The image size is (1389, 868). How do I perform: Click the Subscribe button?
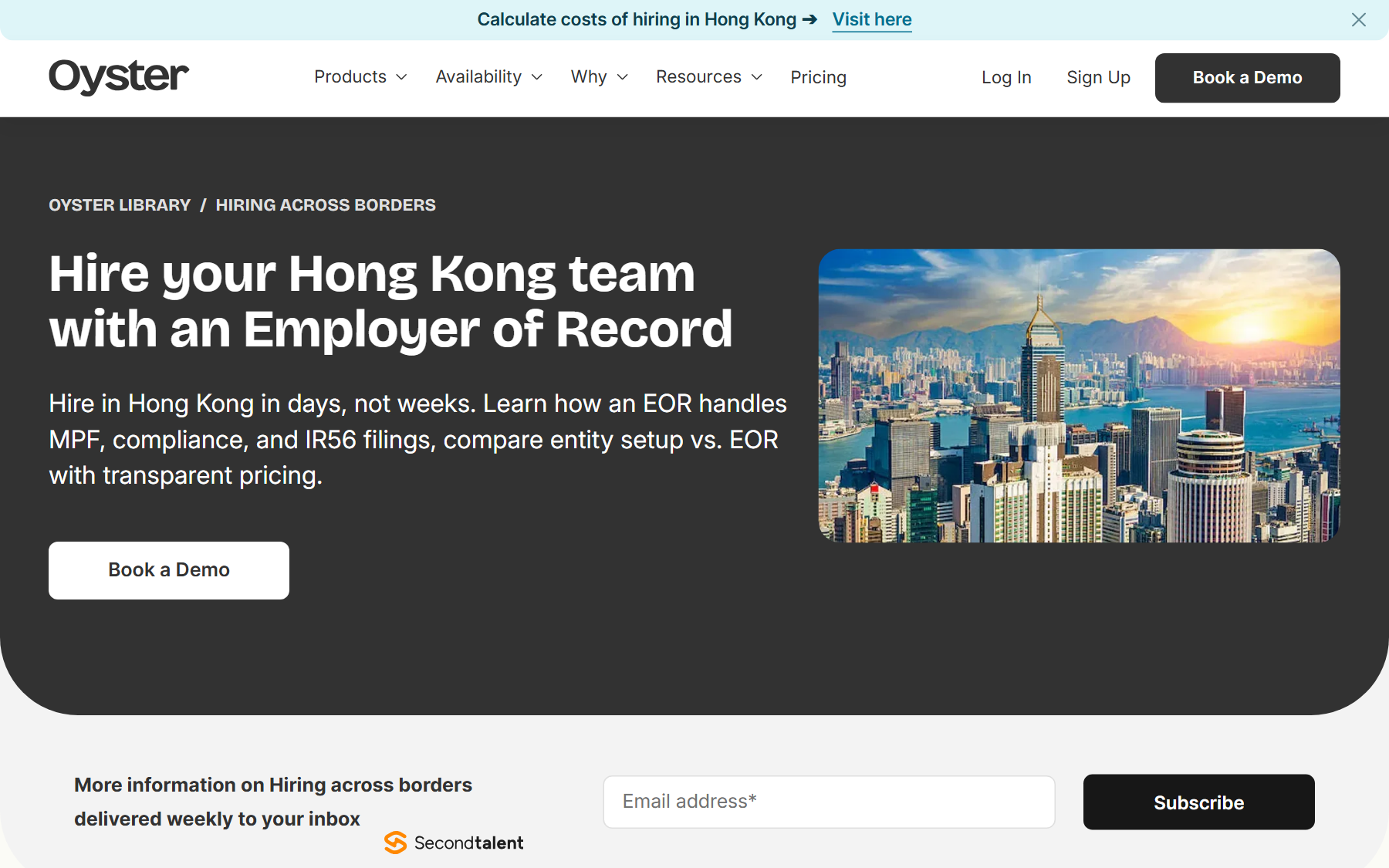click(x=1198, y=802)
